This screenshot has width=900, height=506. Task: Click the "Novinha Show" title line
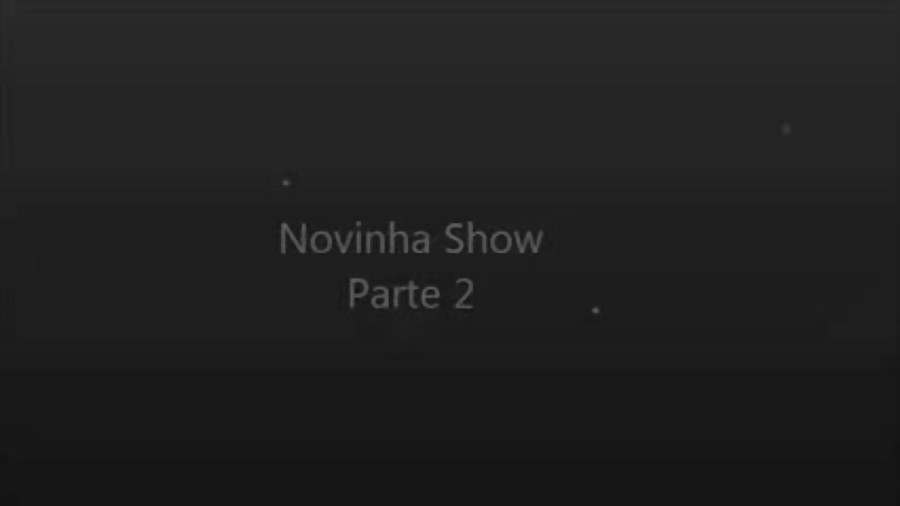(x=410, y=239)
